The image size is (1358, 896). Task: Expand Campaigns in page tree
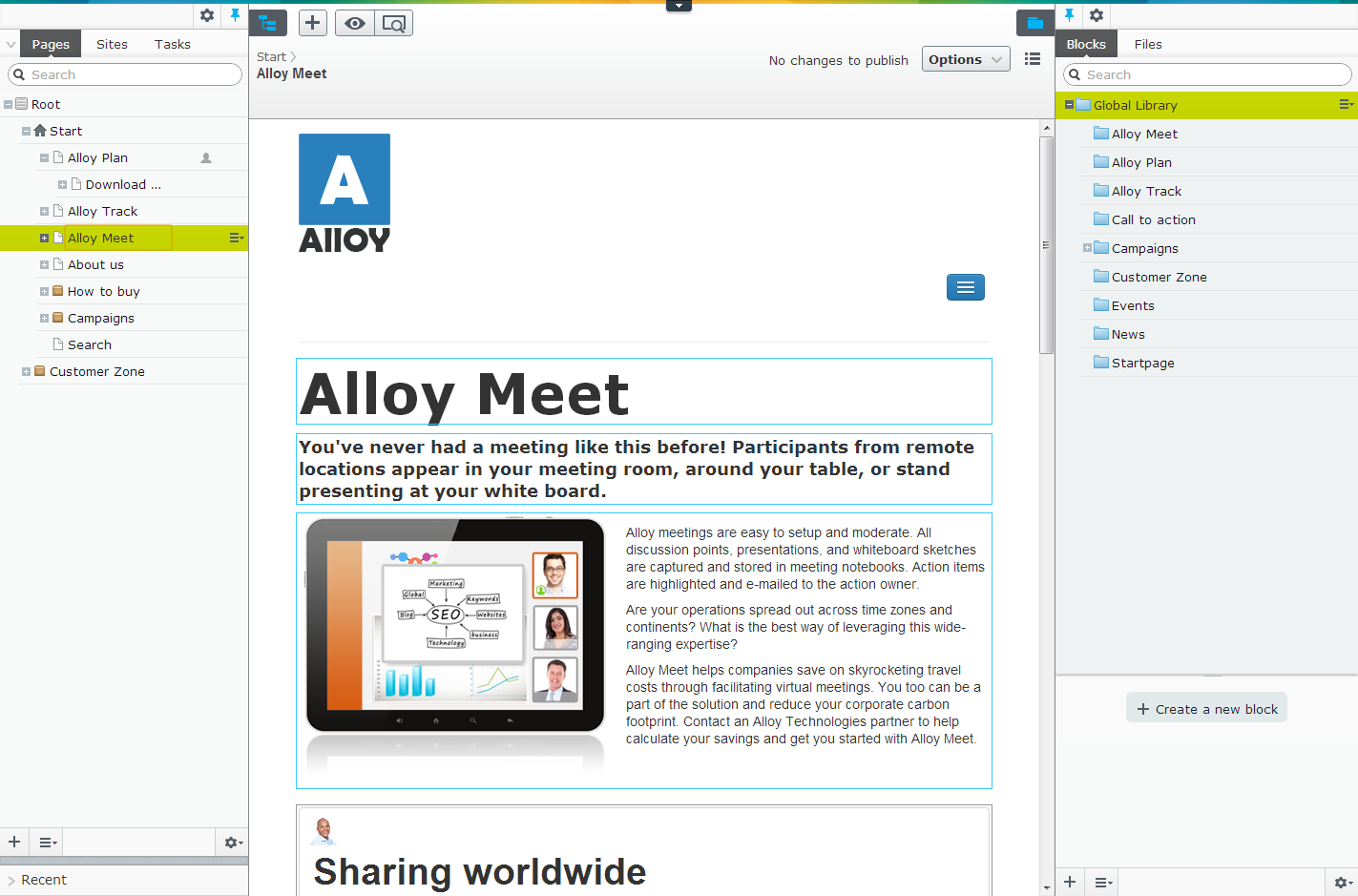click(44, 318)
